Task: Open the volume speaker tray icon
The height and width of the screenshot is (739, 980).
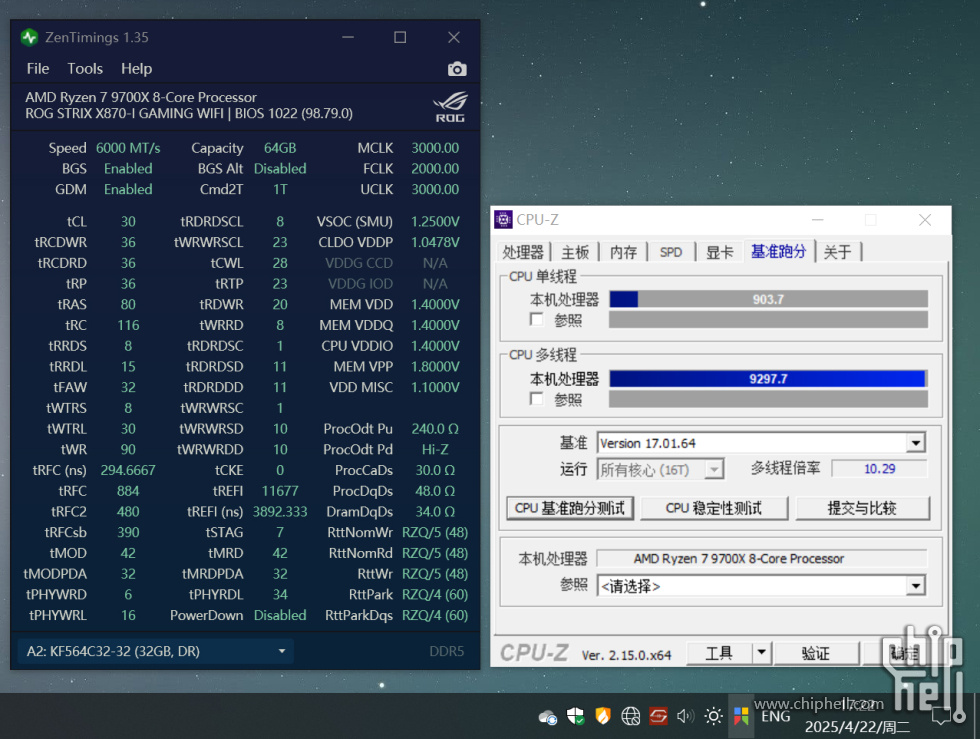Action: coord(685,716)
